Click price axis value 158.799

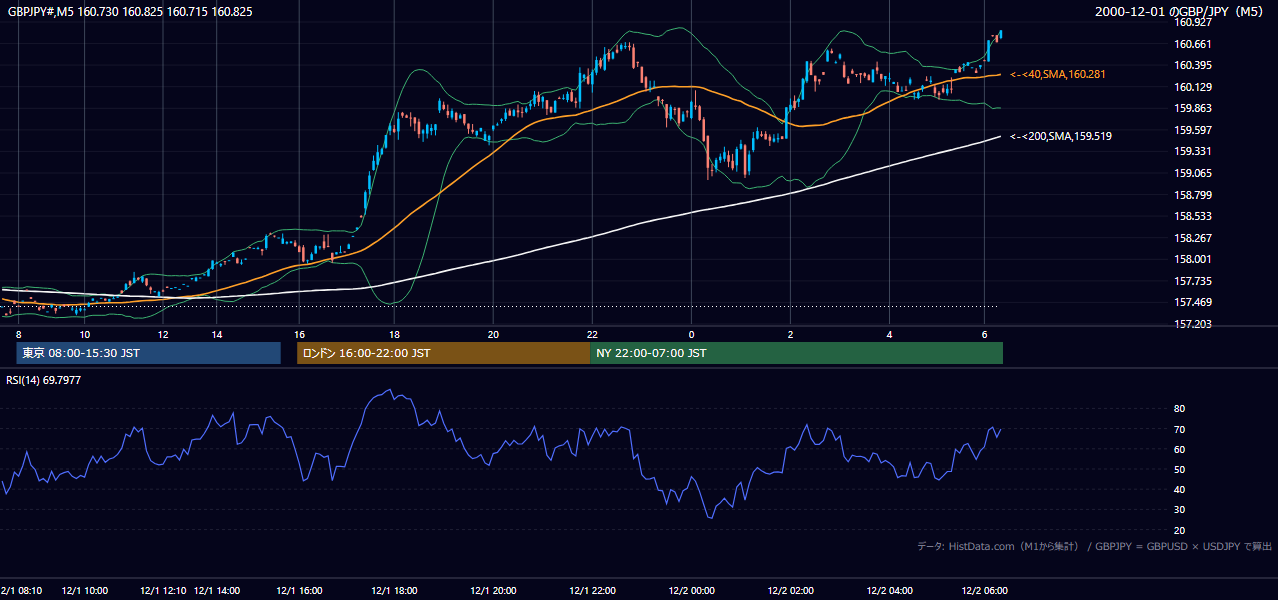pos(1194,195)
